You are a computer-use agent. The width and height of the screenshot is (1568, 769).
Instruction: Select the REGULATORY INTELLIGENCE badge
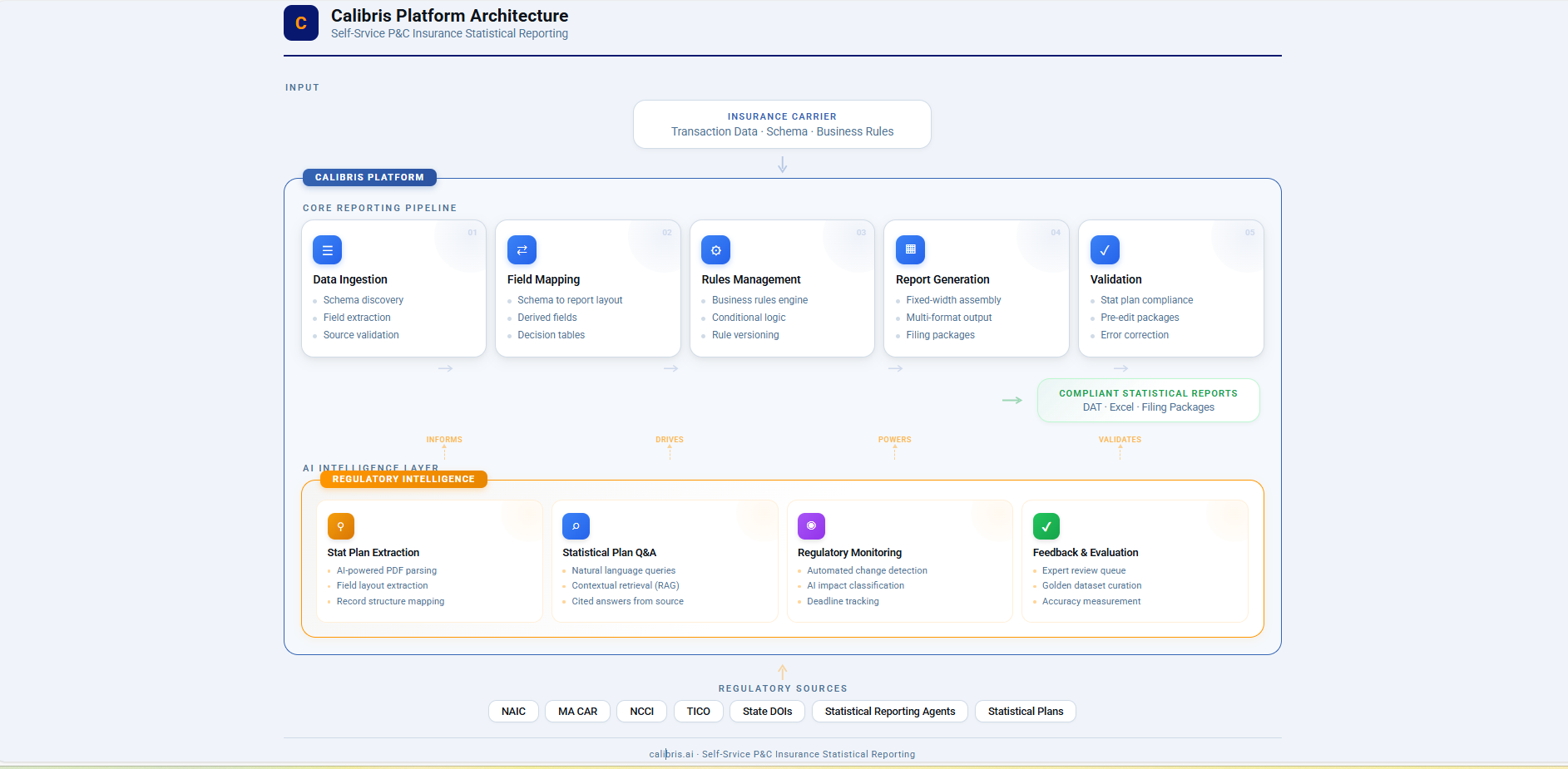[403, 479]
